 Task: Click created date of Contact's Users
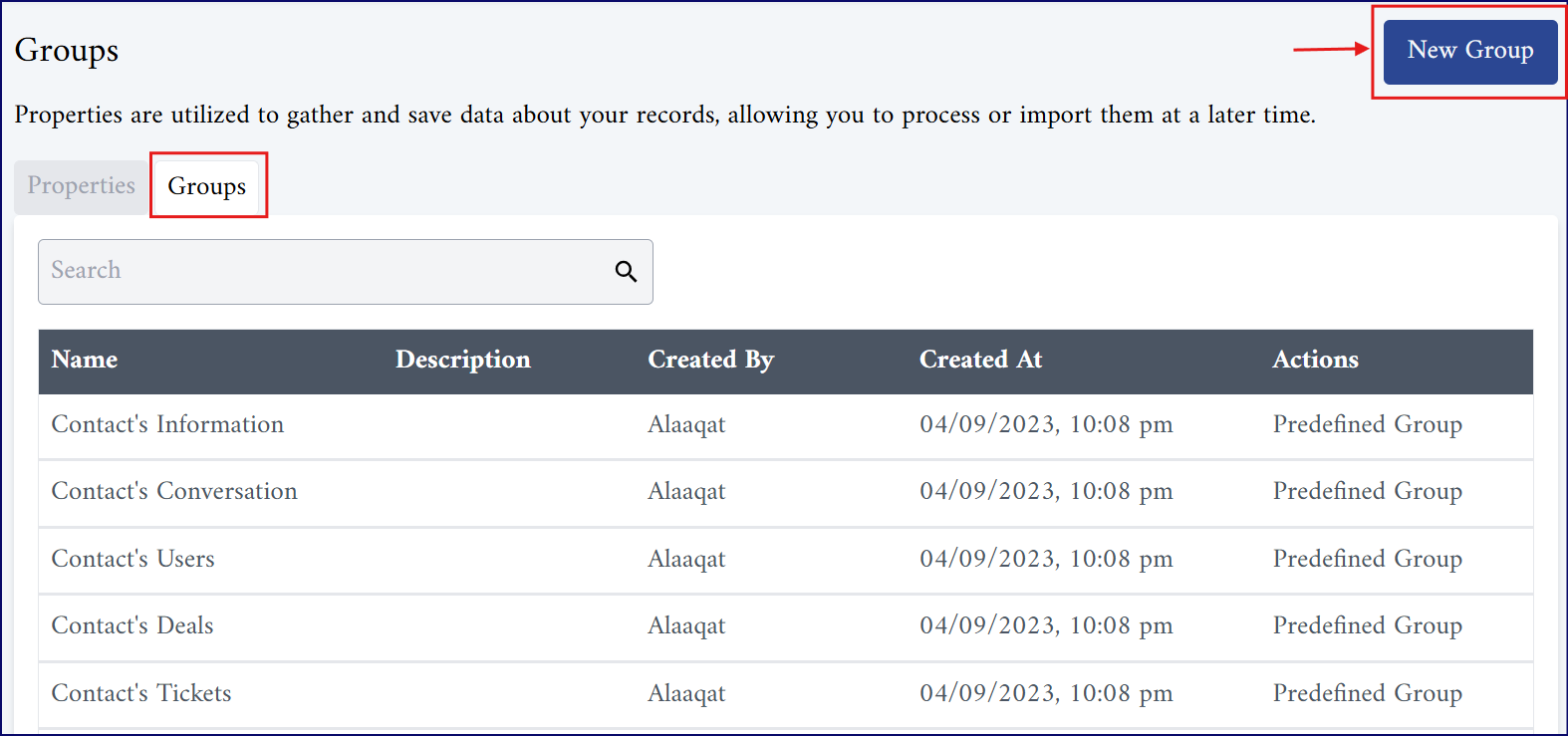1046,561
